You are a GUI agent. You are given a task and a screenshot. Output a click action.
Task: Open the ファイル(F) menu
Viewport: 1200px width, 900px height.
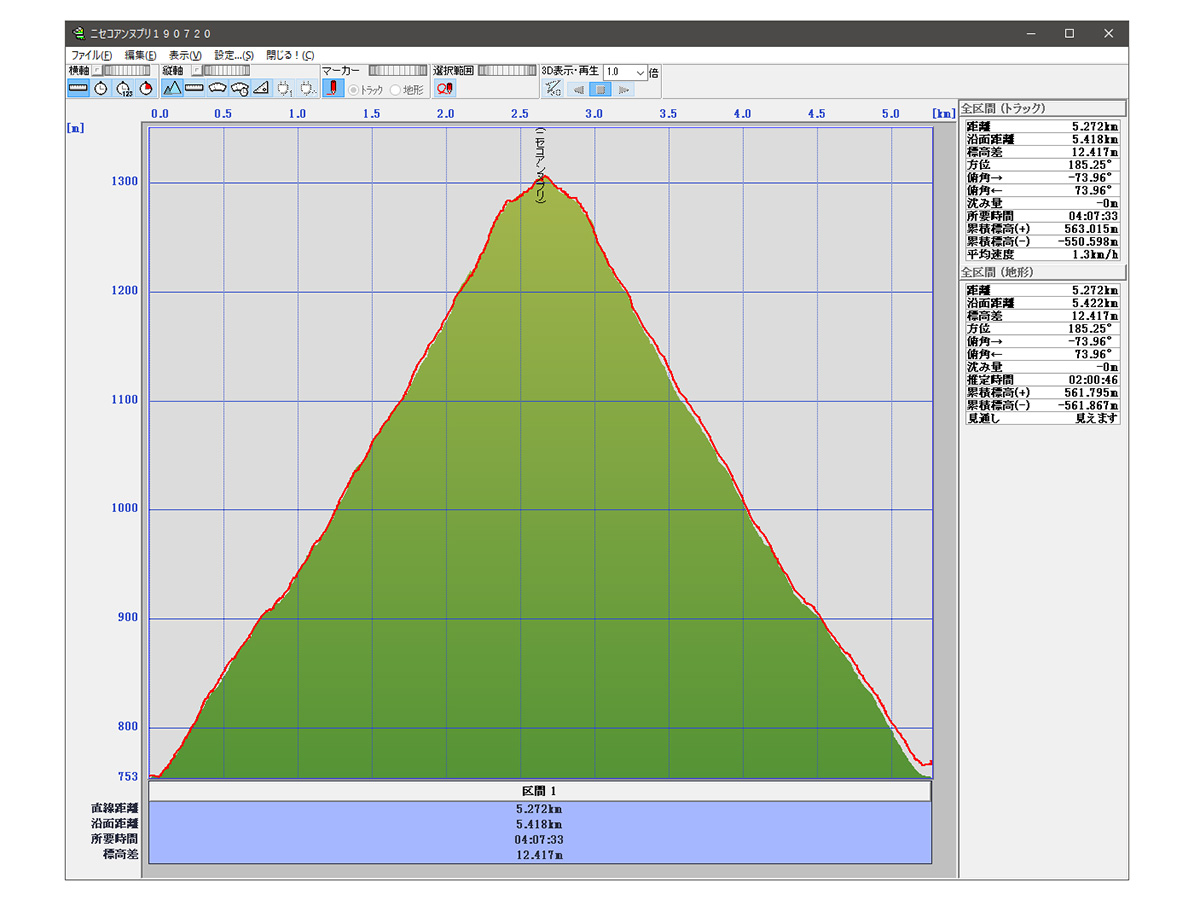[91, 55]
